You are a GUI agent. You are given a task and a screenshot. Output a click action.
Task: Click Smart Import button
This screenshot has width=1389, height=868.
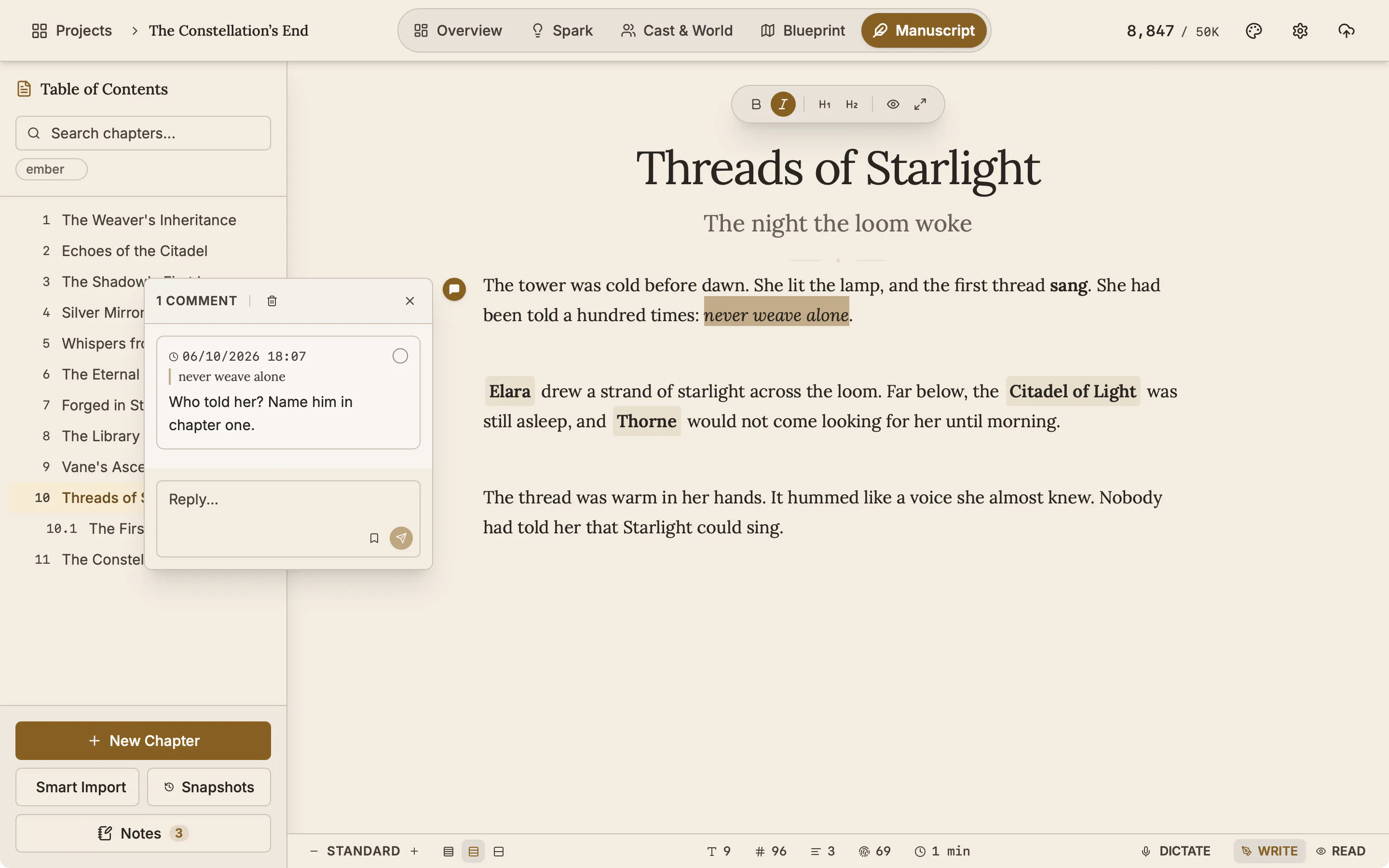coord(78,787)
